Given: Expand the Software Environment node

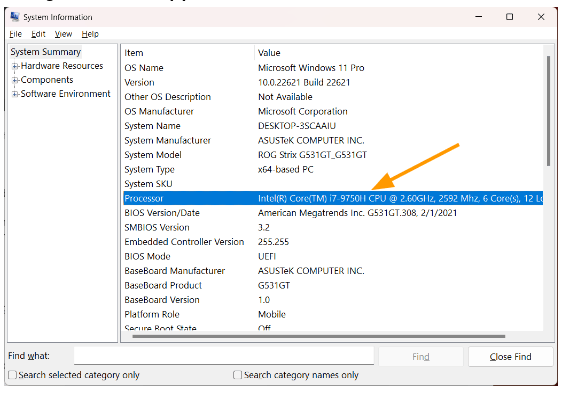Looking at the screenshot, I should [x=15, y=94].
